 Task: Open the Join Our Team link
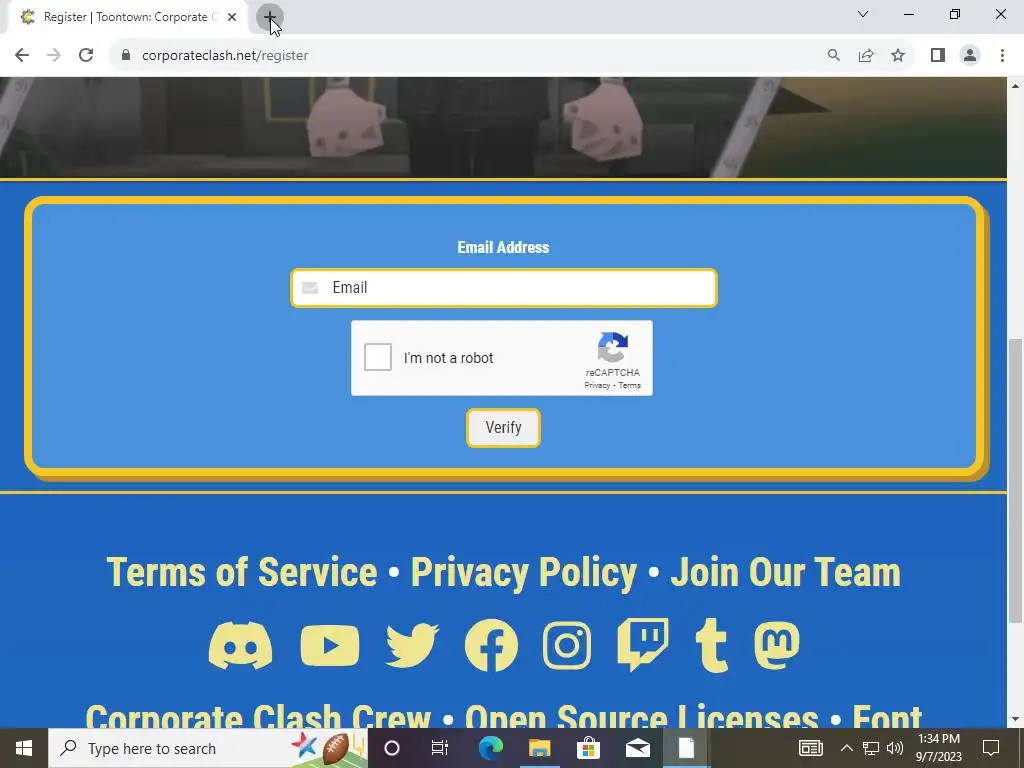coord(785,573)
